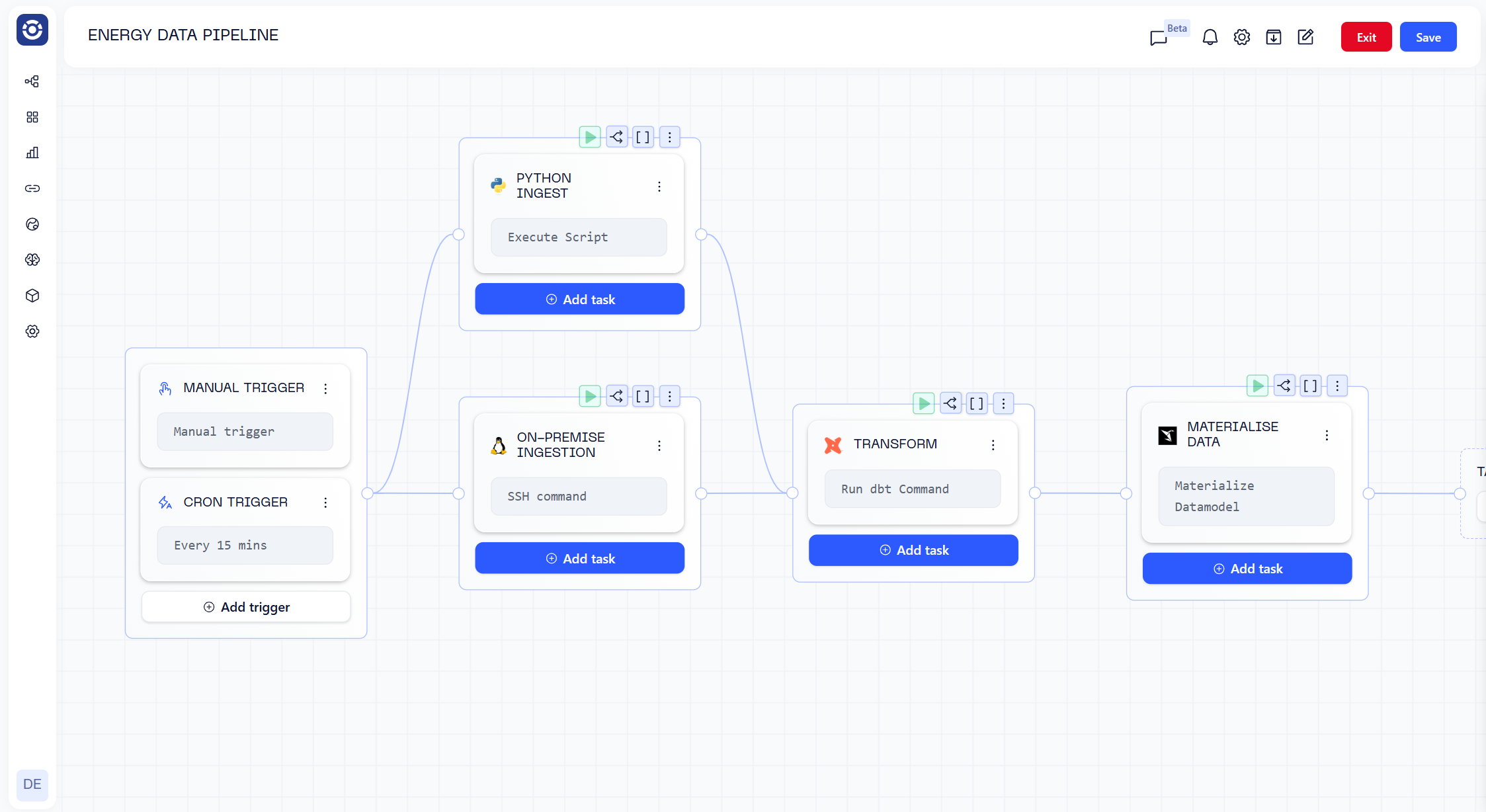This screenshot has height=812, width=1486.
Task: Open the Beta chat icon
Action: pos(1159,38)
